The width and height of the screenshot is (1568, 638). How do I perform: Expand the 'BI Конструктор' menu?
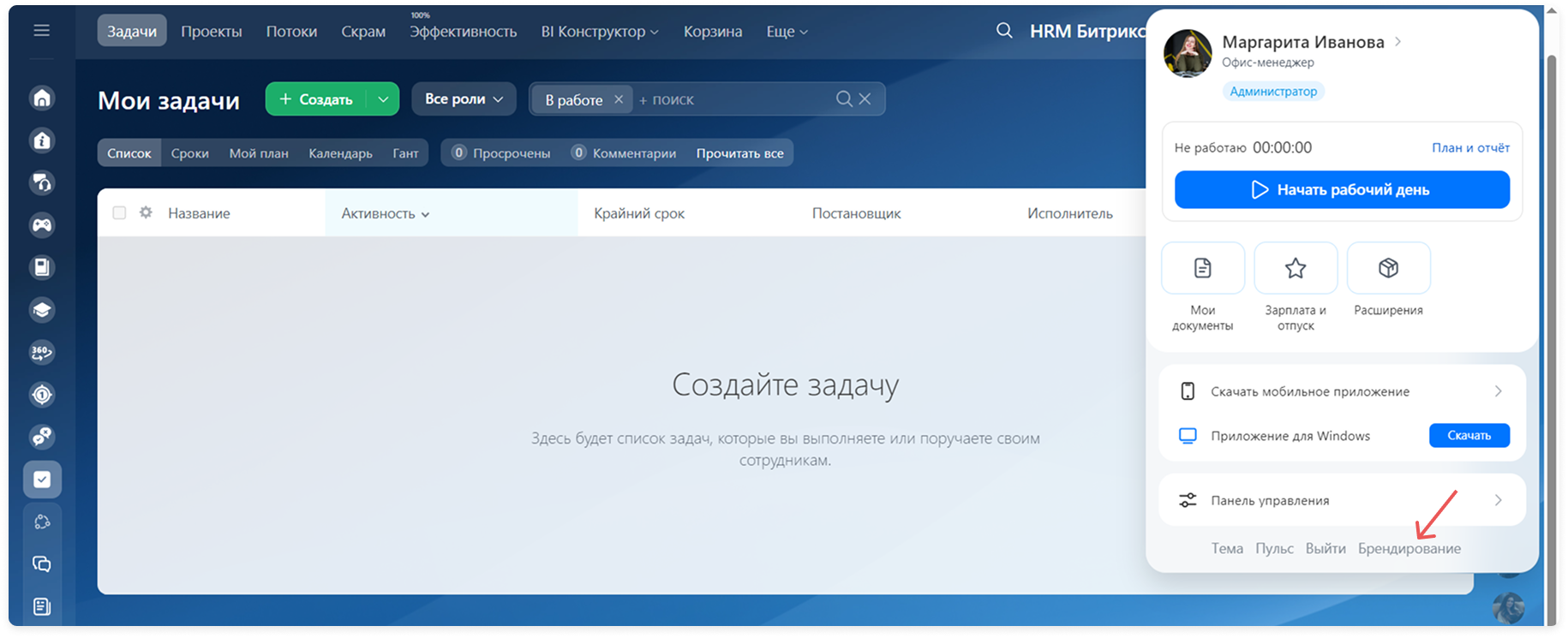coord(600,32)
